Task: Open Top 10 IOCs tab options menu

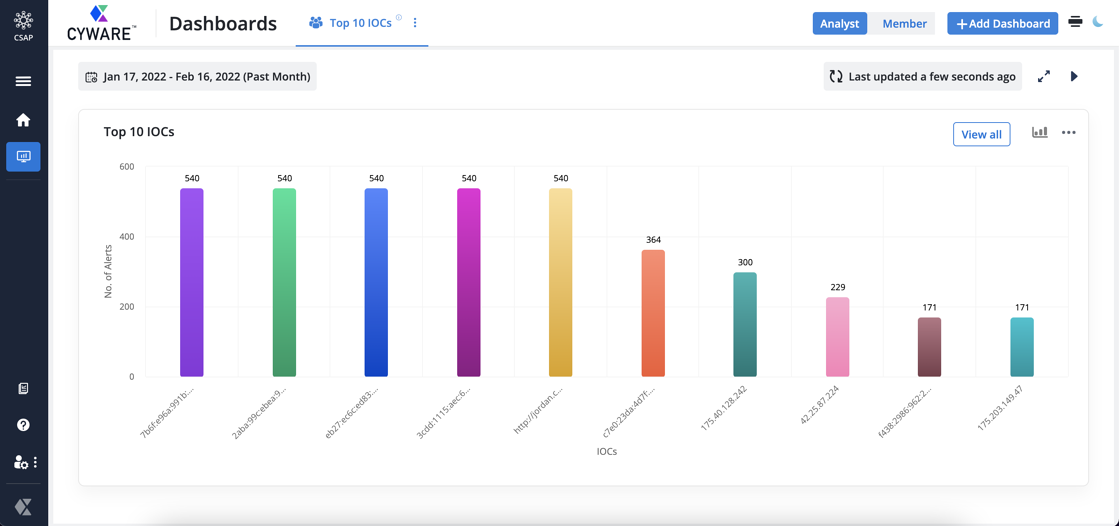Action: (x=415, y=23)
